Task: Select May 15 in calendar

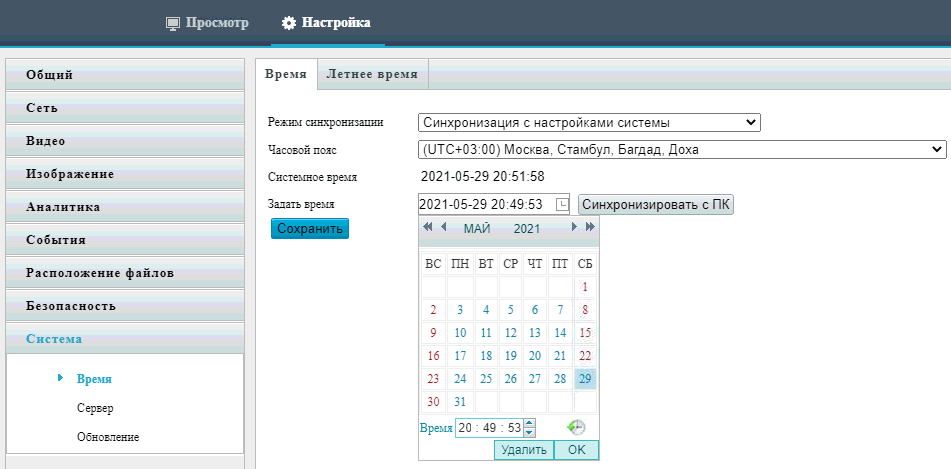Action: point(585,333)
